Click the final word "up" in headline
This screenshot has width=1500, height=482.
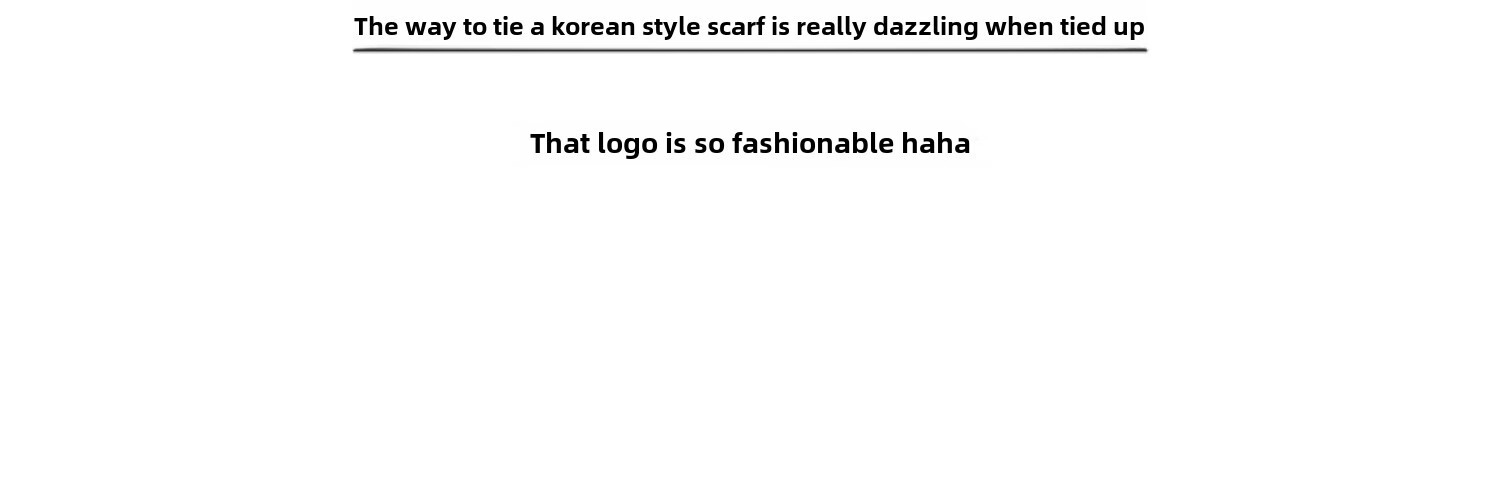point(1130,28)
